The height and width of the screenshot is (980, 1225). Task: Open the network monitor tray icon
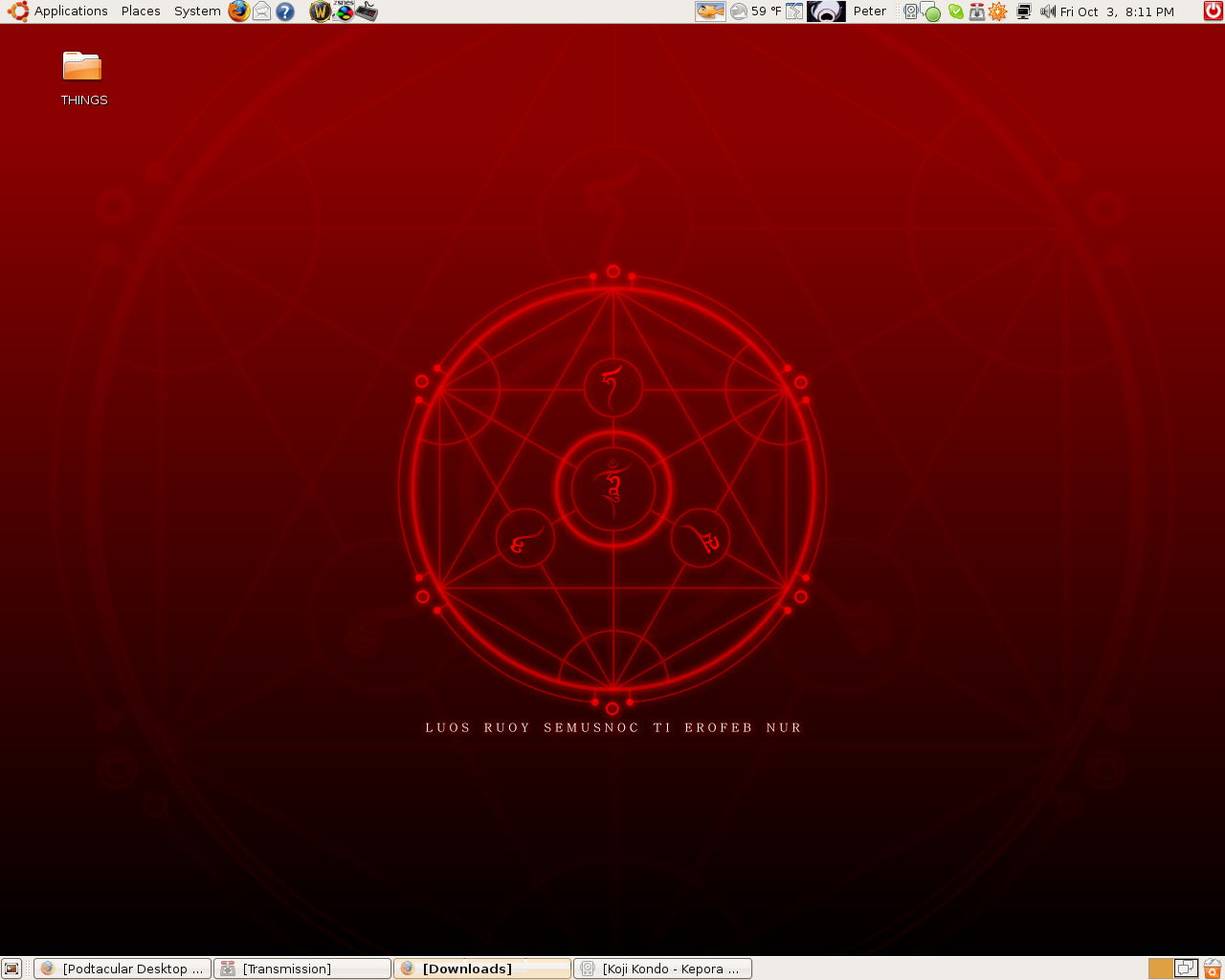point(1023,11)
